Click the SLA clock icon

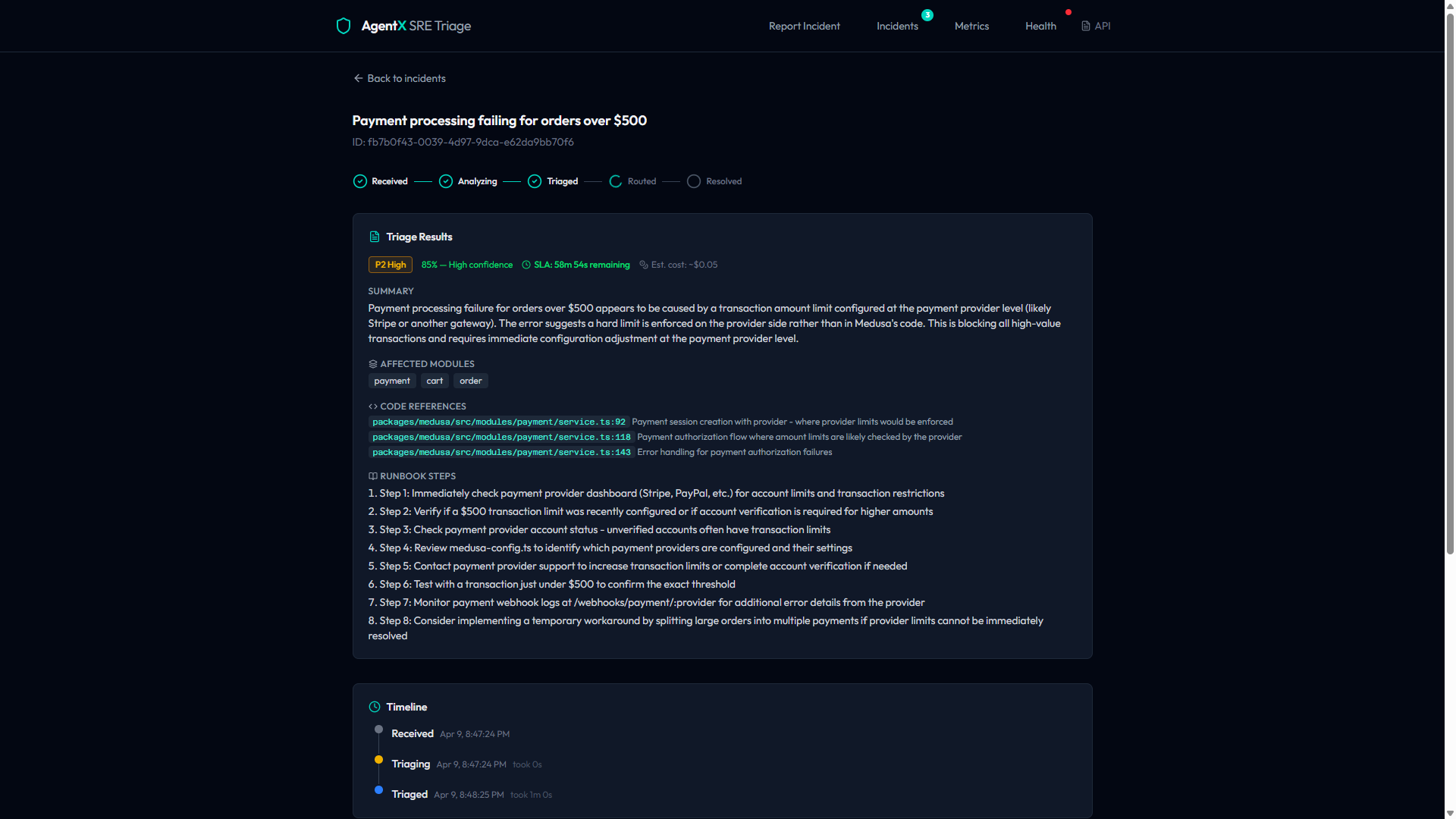pos(526,265)
